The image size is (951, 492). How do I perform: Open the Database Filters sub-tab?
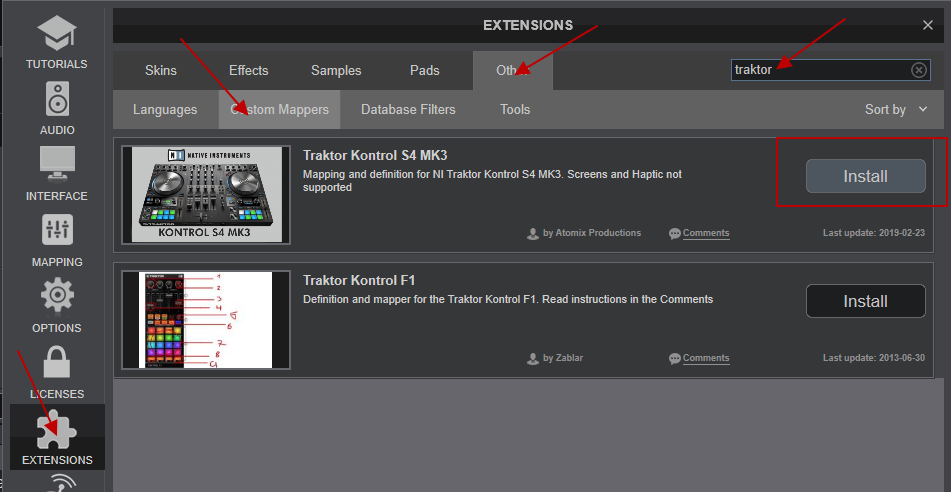pyautogui.click(x=408, y=110)
